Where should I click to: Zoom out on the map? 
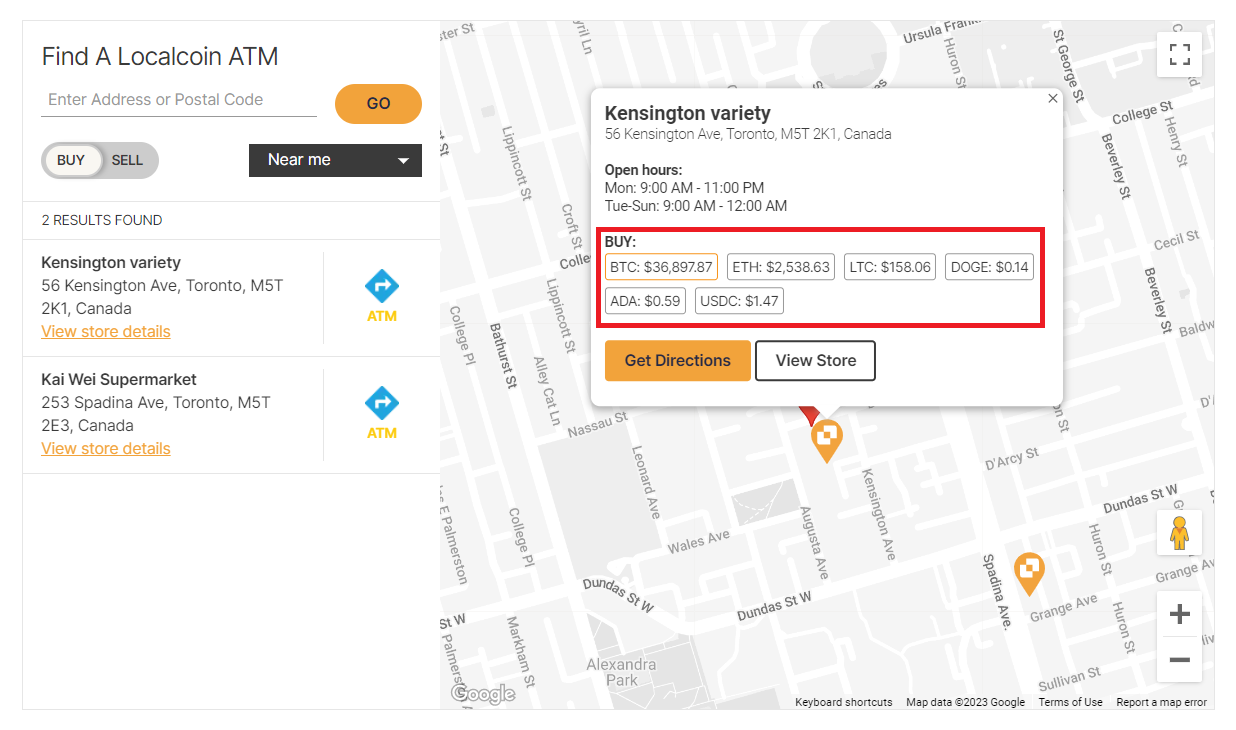coord(1179,660)
